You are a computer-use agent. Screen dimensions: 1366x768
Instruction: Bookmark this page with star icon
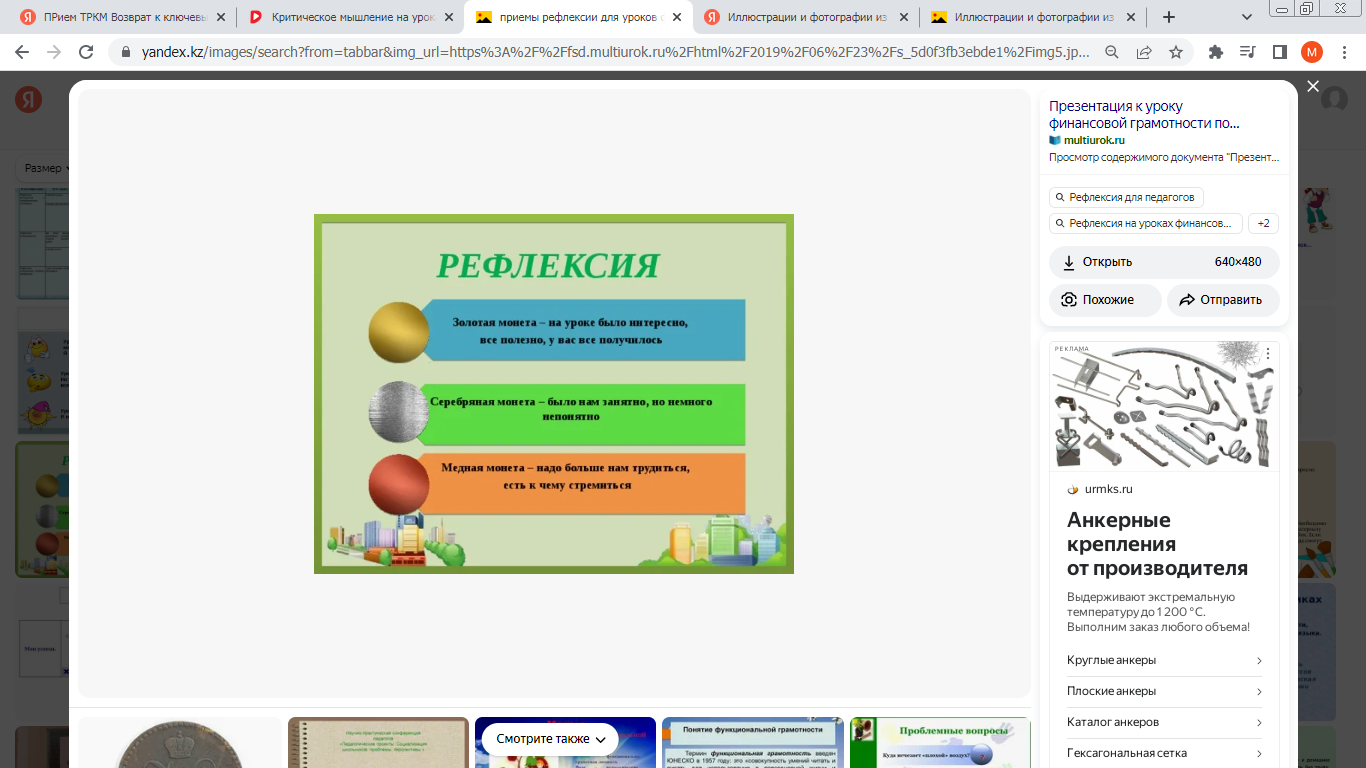pos(1176,52)
